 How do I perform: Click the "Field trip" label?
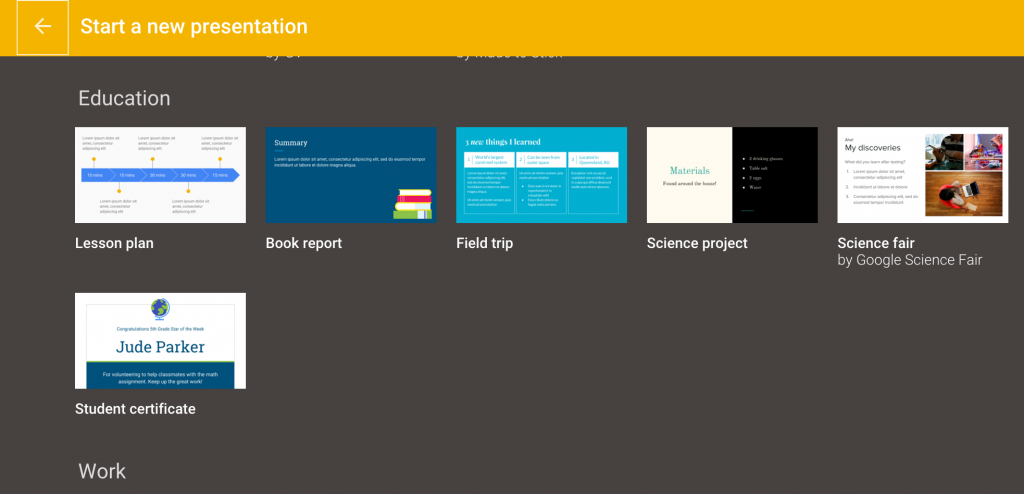coord(485,244)
